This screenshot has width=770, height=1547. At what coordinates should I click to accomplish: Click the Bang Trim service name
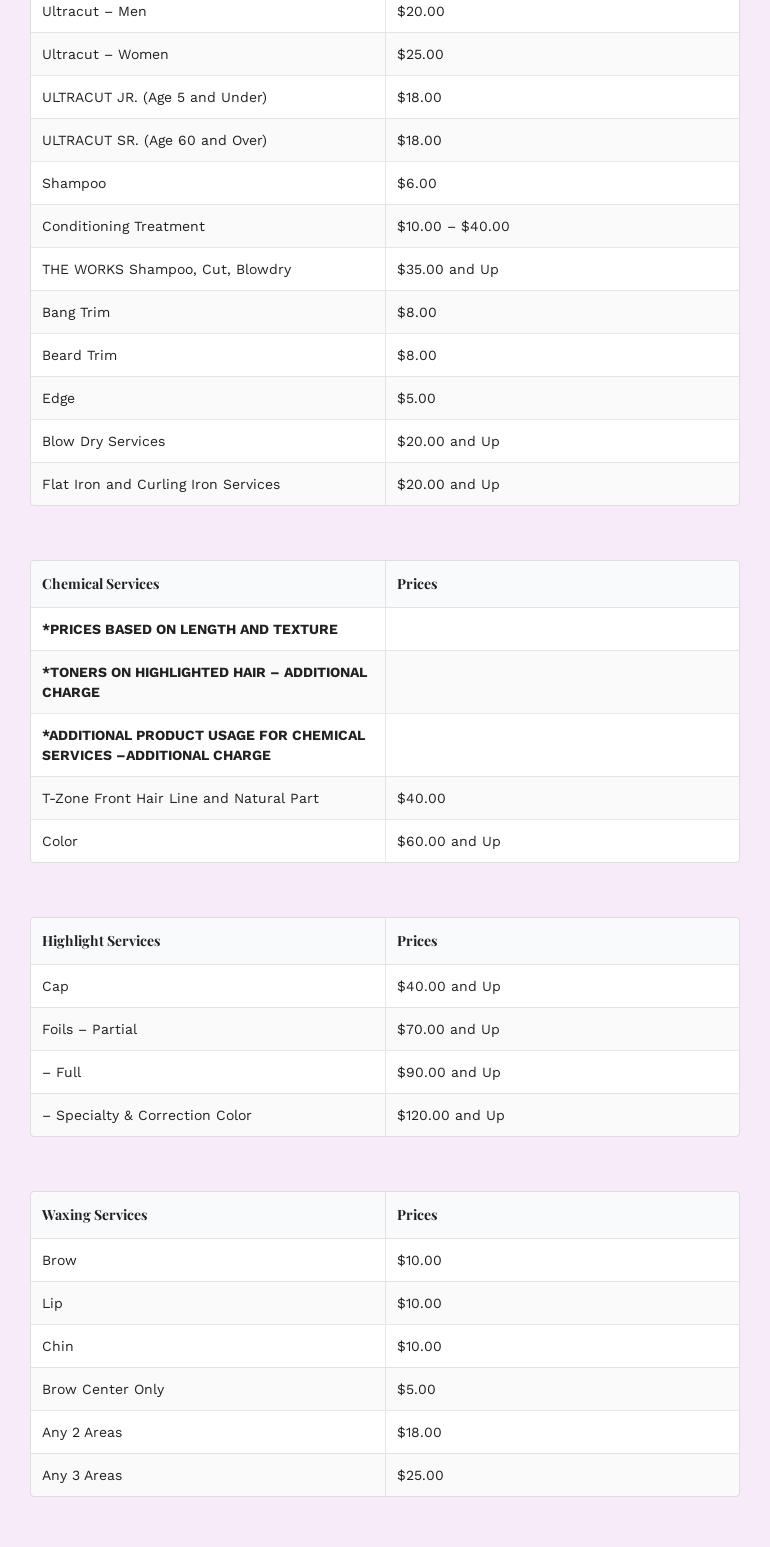click(76, 312)
